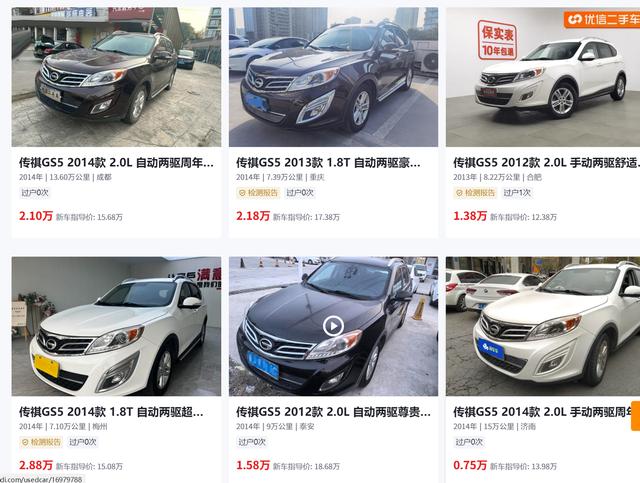Open the 检测报告 badge on the 2014款 1.8T listing

(41, 442)
